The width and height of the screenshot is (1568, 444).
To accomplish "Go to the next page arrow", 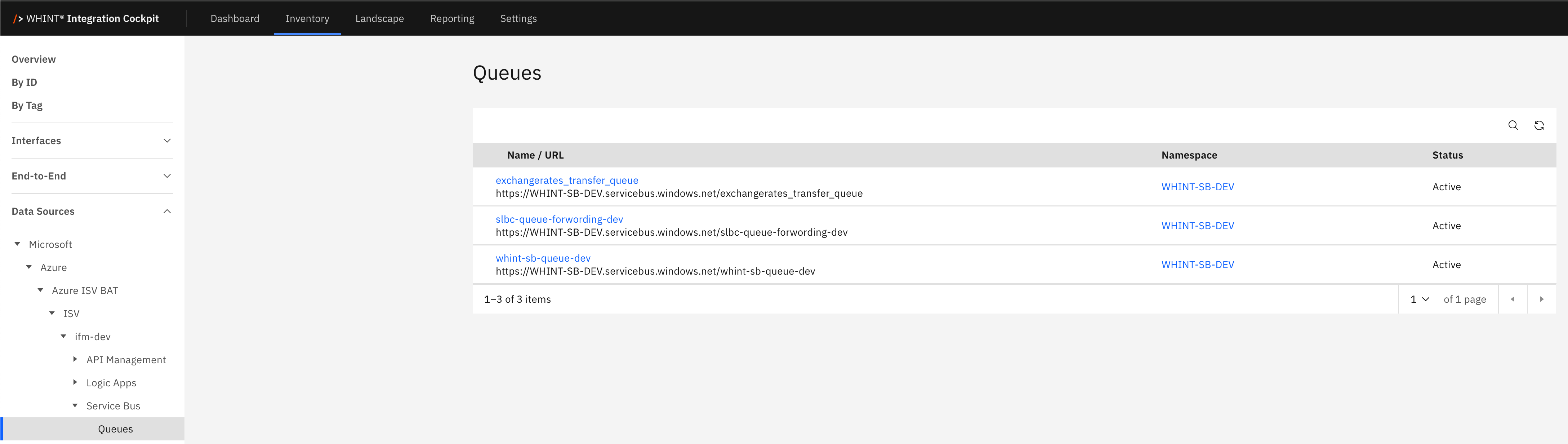I will (x=1541, y=299).
